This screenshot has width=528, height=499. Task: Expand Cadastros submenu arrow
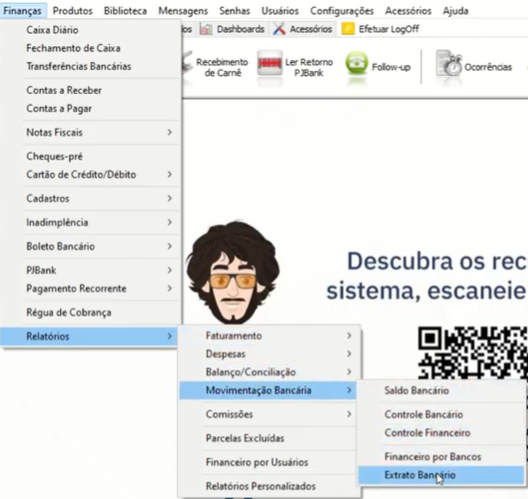pos(170,198)
